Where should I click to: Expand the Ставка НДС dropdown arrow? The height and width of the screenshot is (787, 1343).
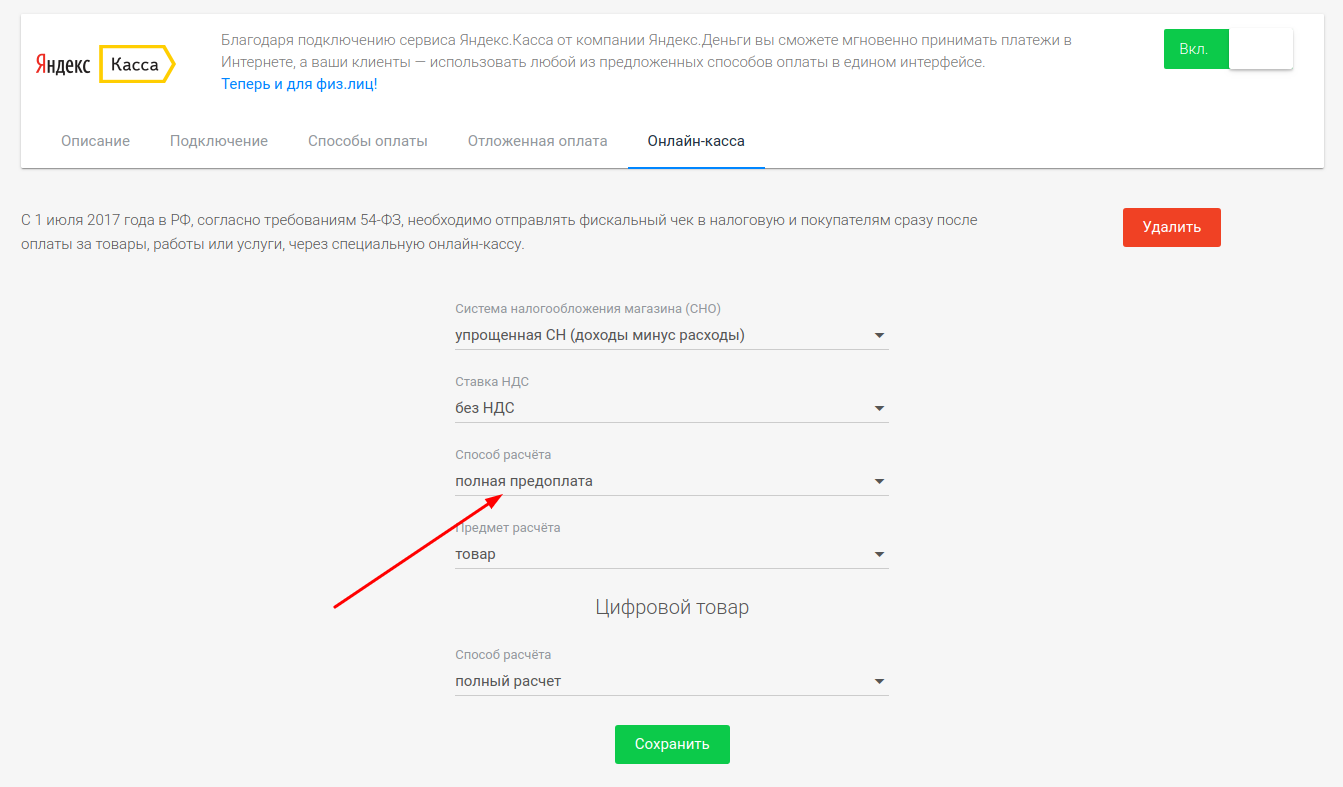click(879, 408)
